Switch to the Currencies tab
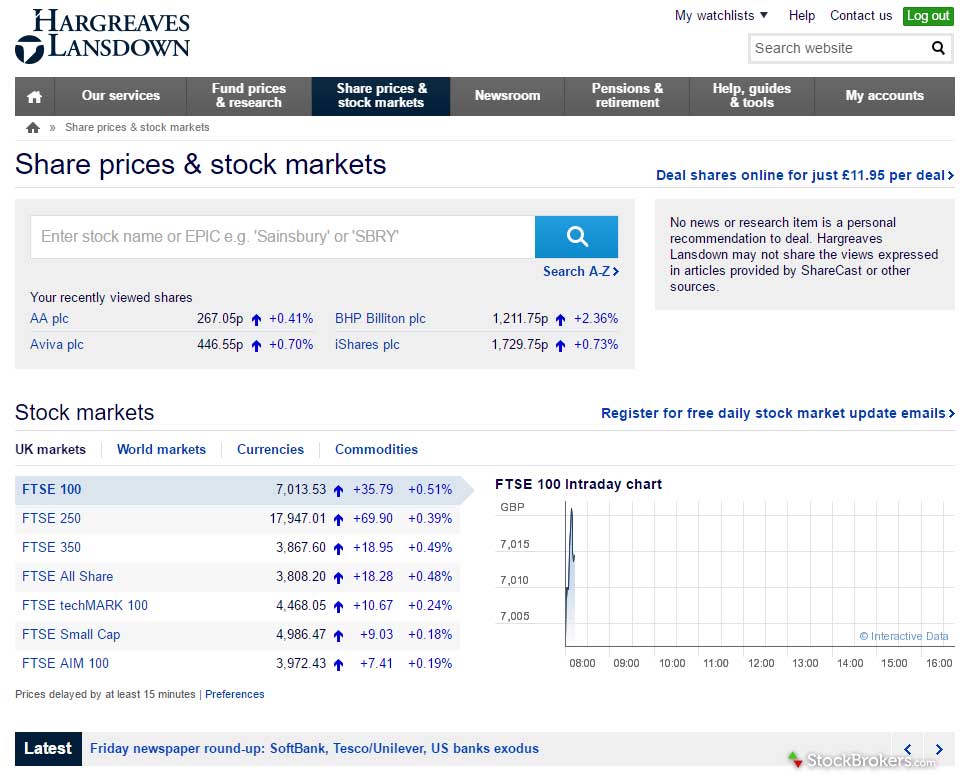Image resolution: width=961 pixels, height=784 pixels. point(270,449)
